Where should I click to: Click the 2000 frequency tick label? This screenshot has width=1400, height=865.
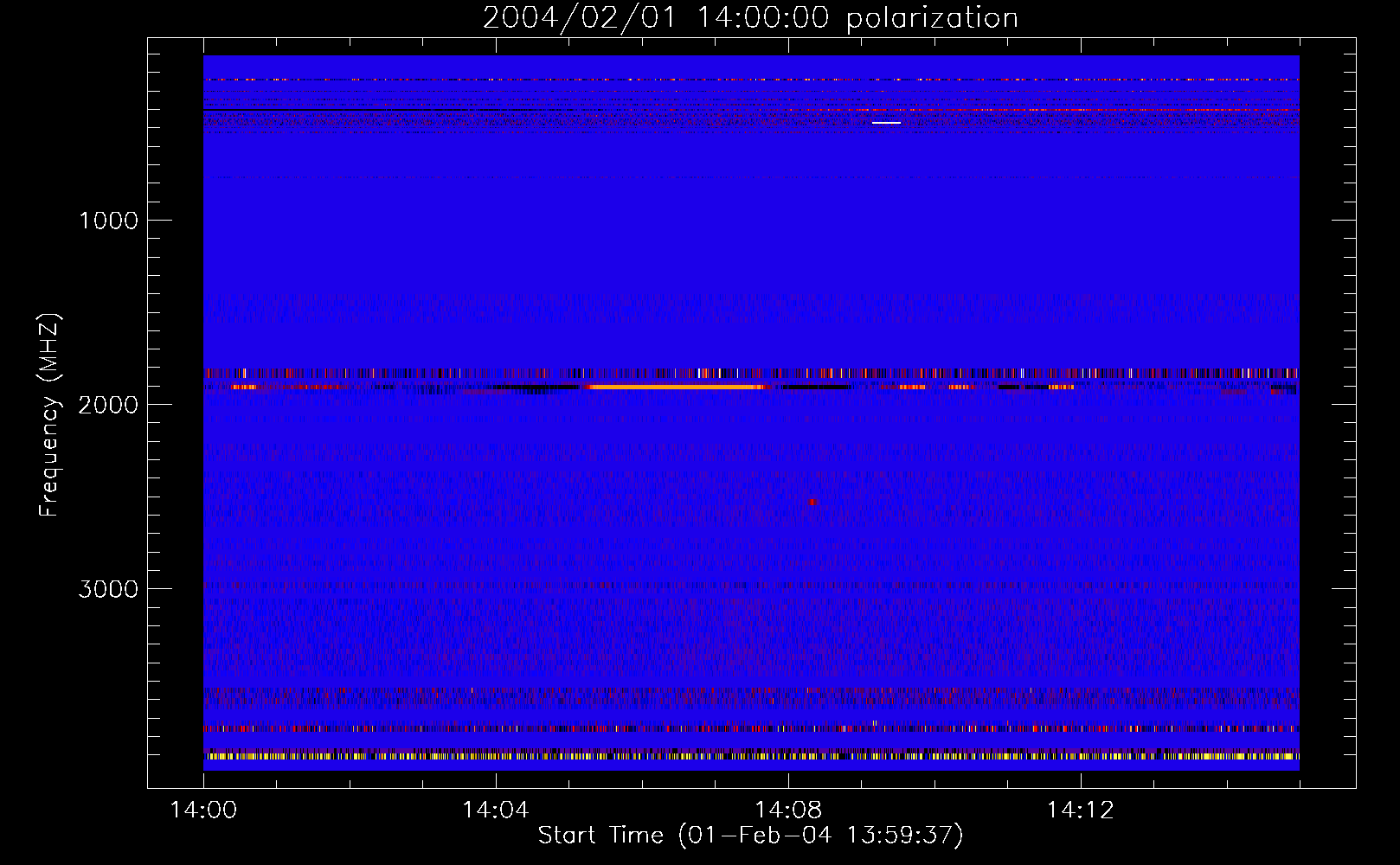coord(108,405)
